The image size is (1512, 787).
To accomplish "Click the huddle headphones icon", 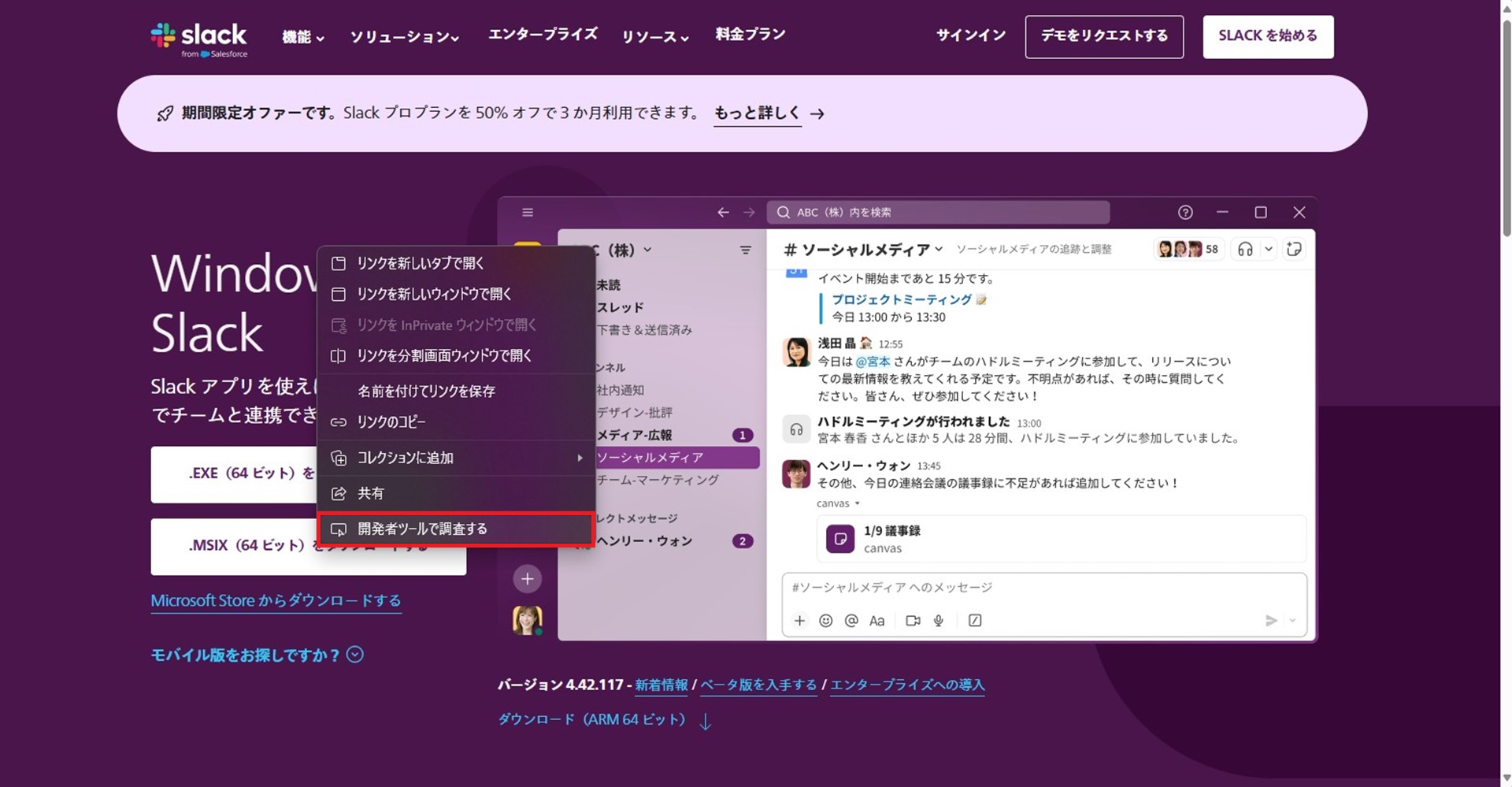I will tap(1245, 249).
